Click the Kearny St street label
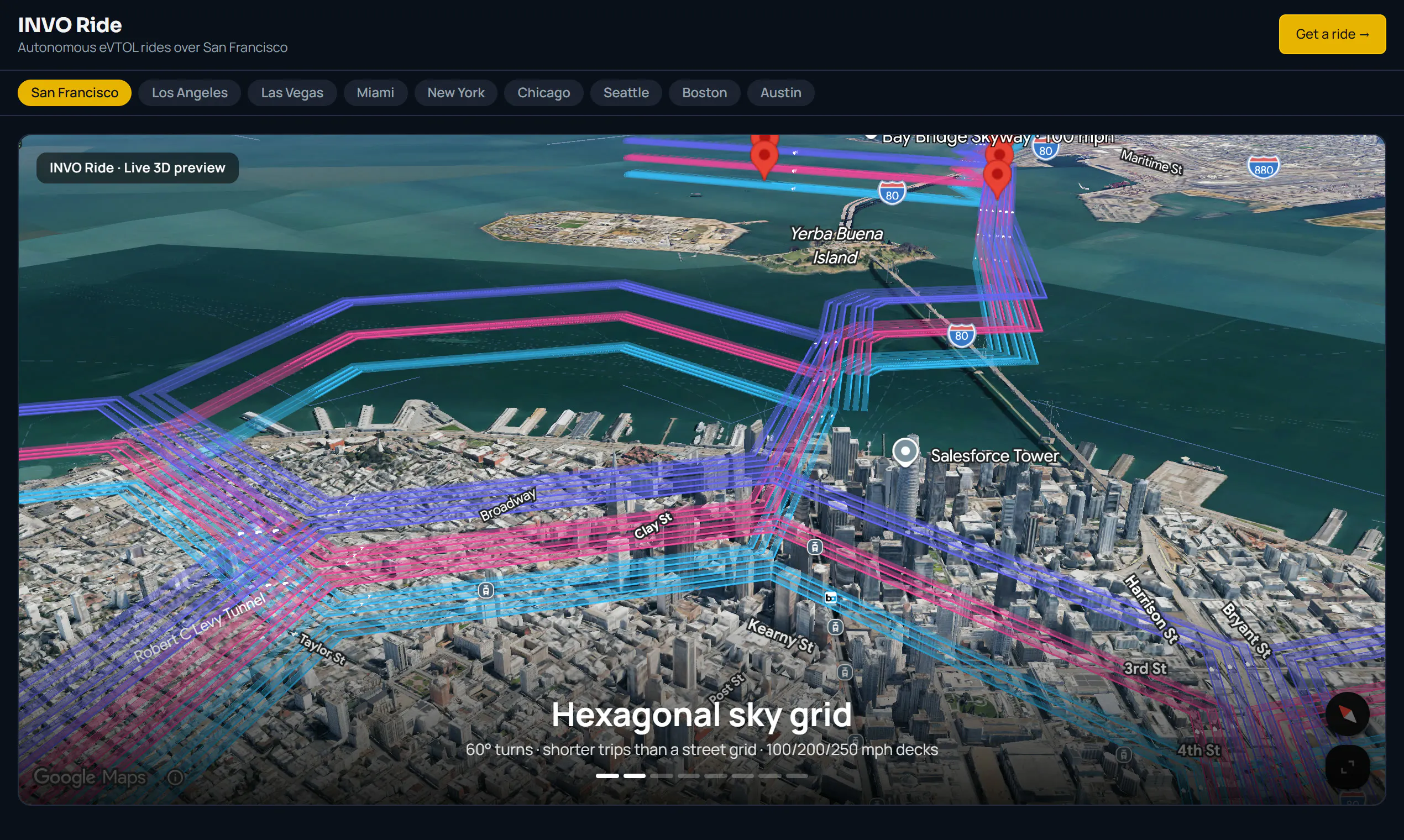Image resolution: width=1404 pixels, height=840 pixels. click(780, 635)
